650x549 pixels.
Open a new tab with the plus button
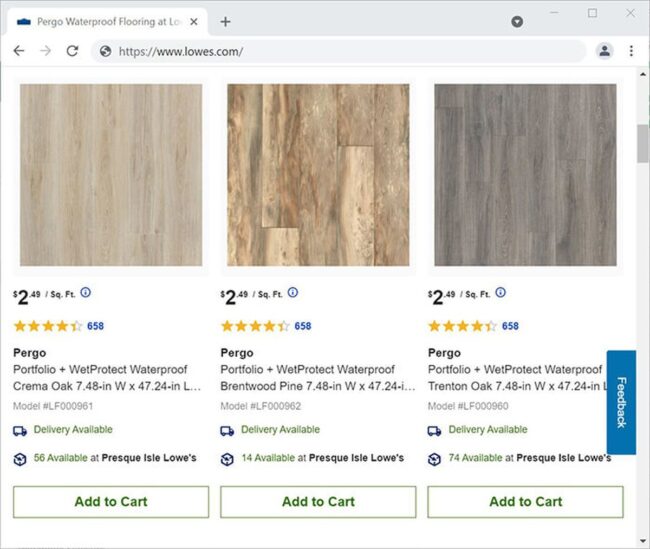pyautogui.click(x=225, y=22)
